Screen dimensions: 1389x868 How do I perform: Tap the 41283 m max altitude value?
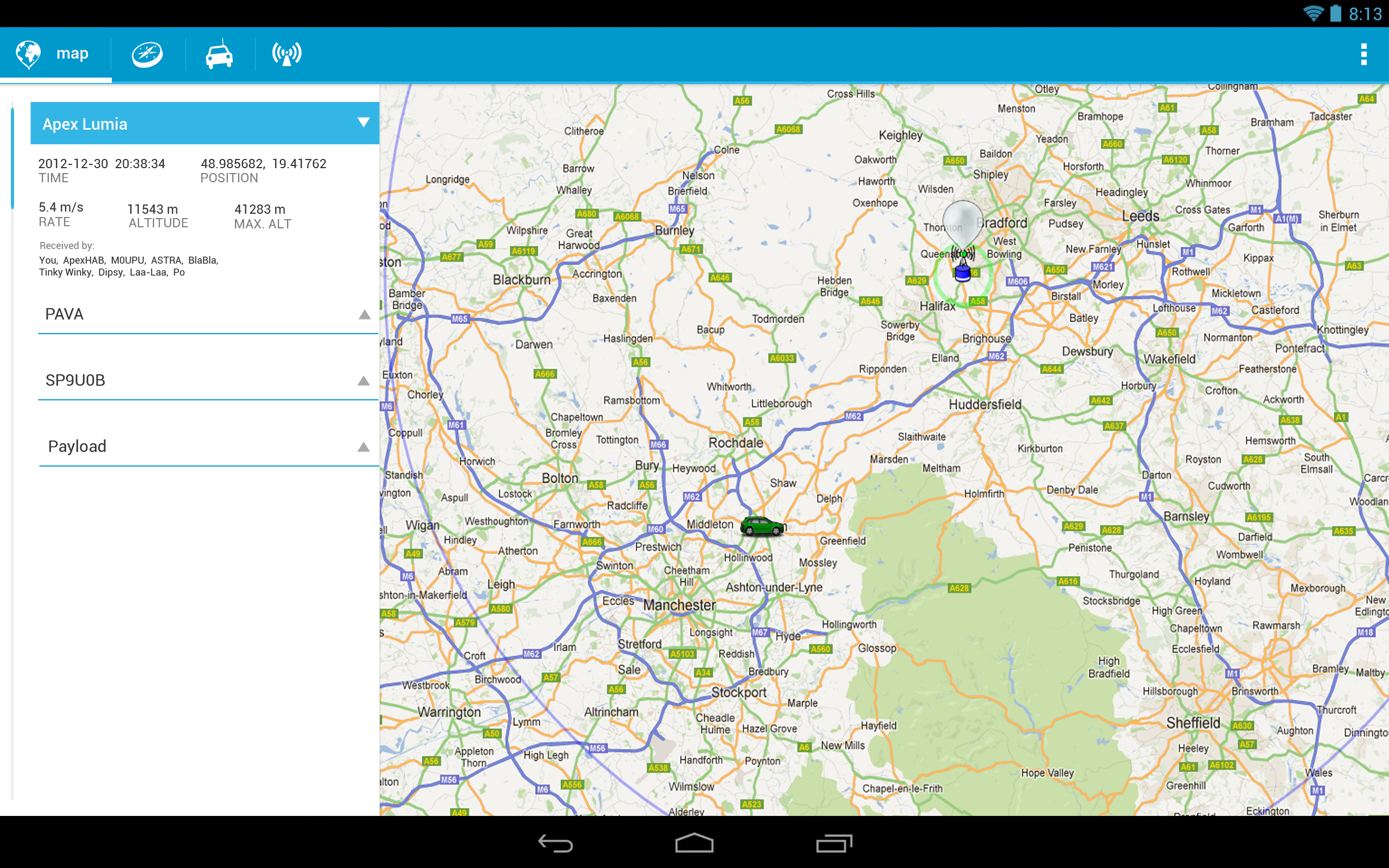pos(259,209)
